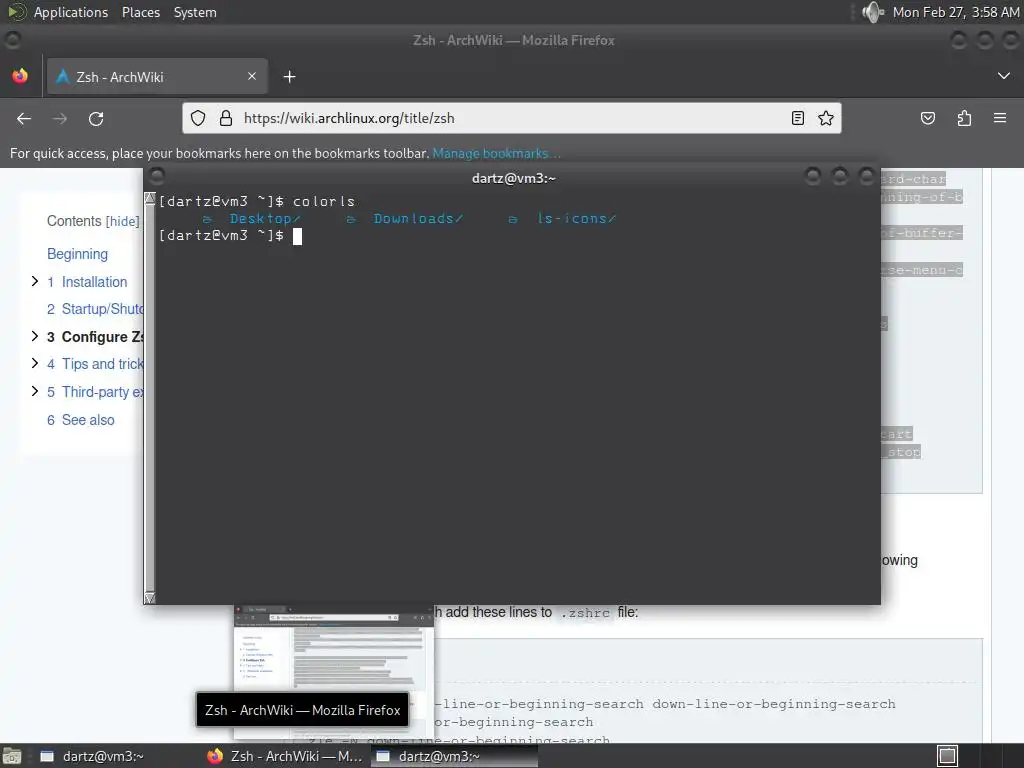
Task: Jump to Beginning of the article
Action: click(x=77, y=254)
